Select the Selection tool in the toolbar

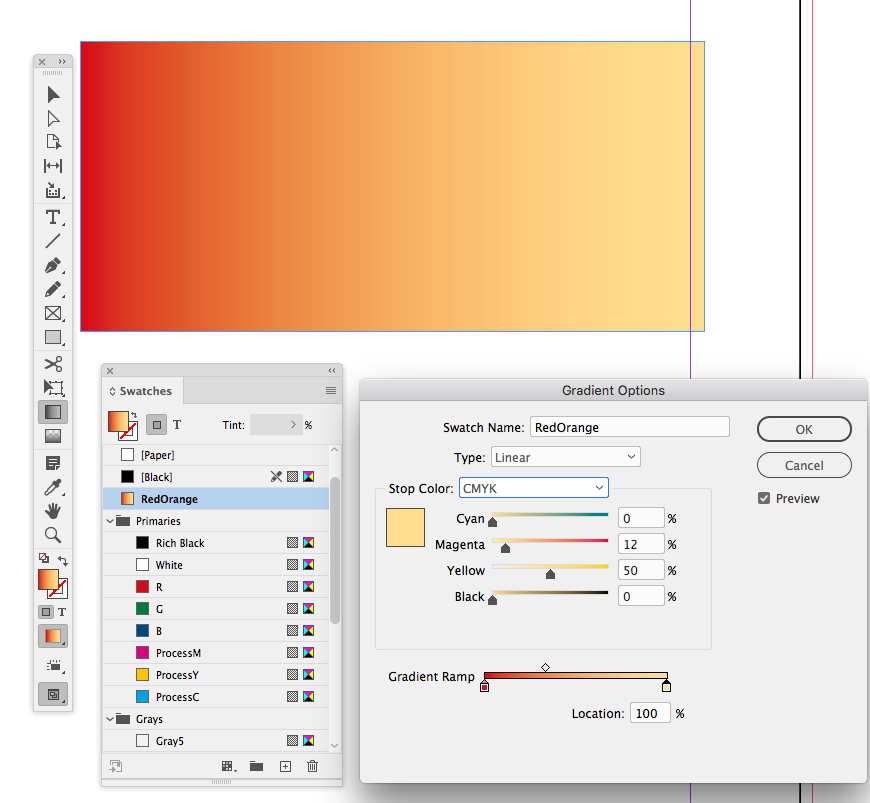(x=53, y=94)
